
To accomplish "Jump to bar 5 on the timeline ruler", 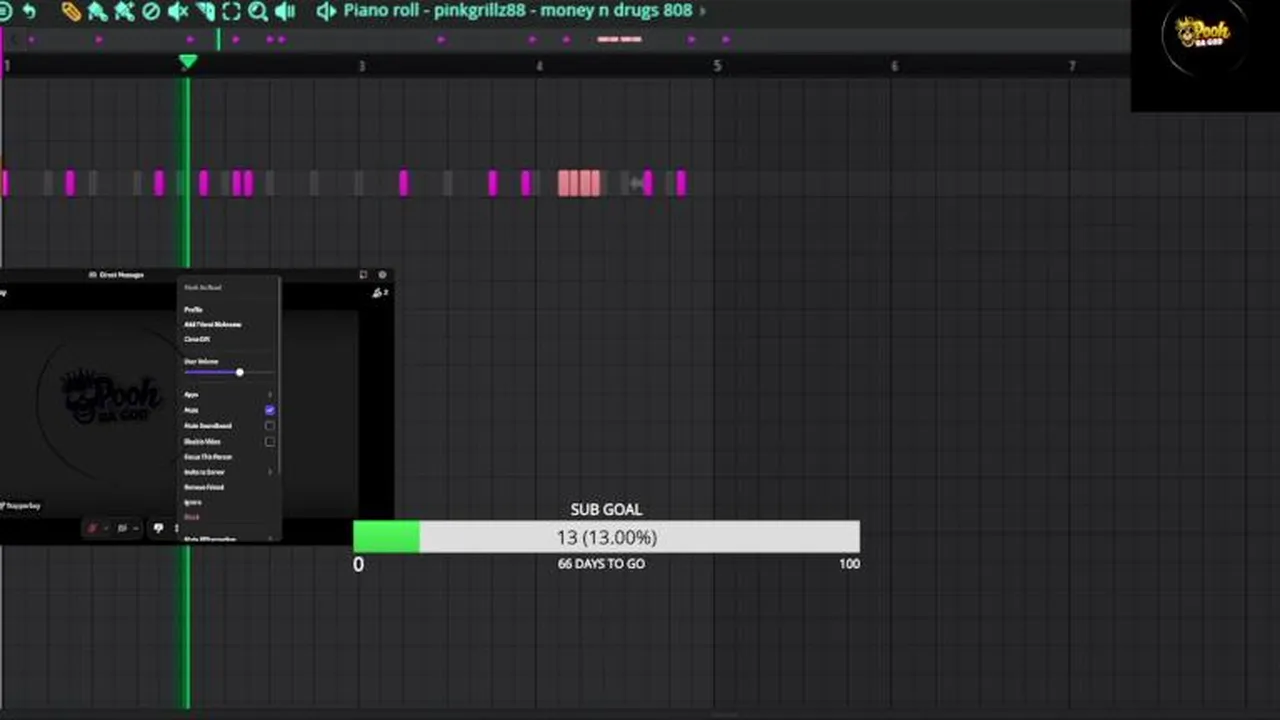I will coord(716,66).
